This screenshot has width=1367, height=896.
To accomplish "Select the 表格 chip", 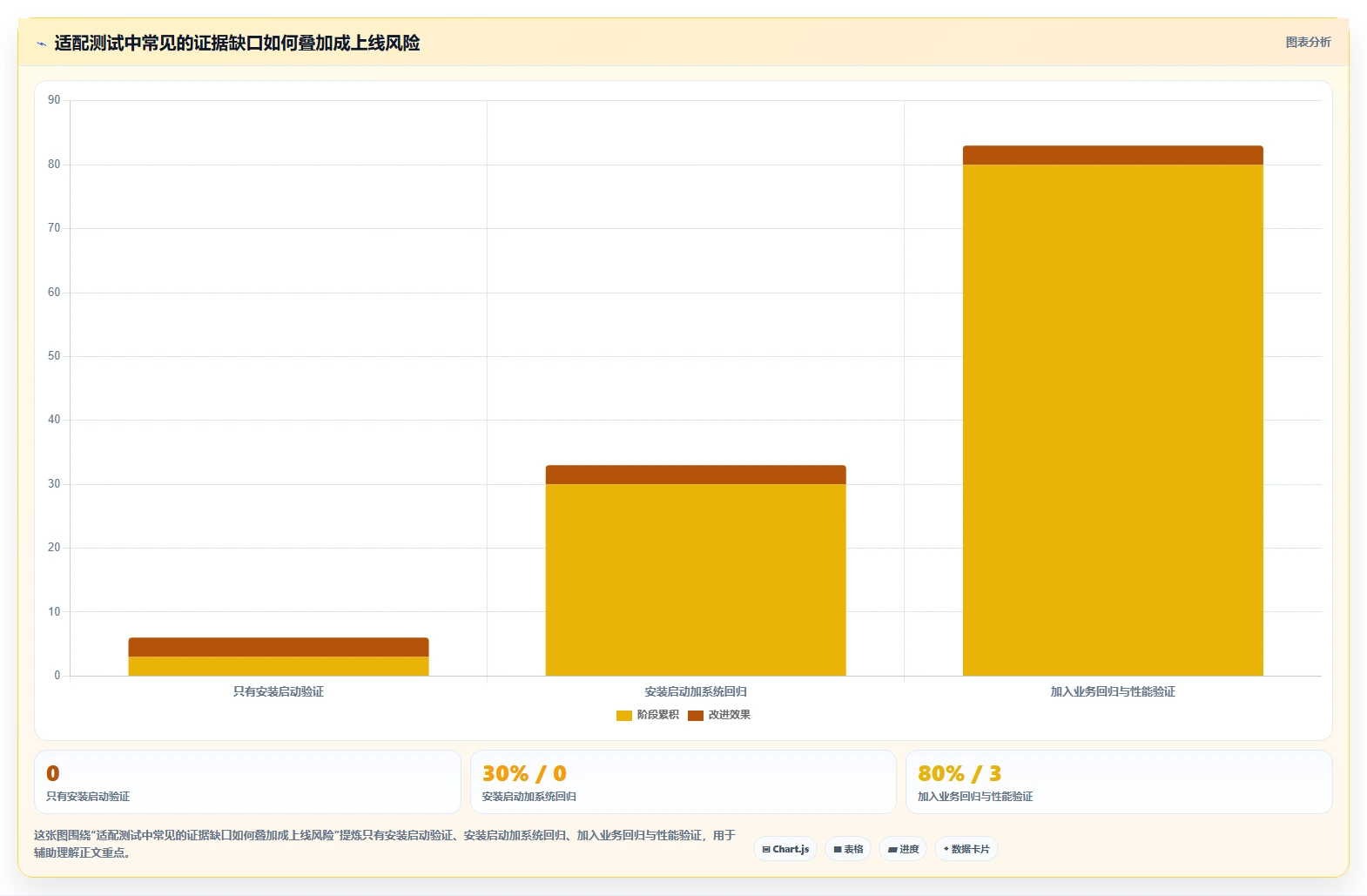I will pos(848,849).
